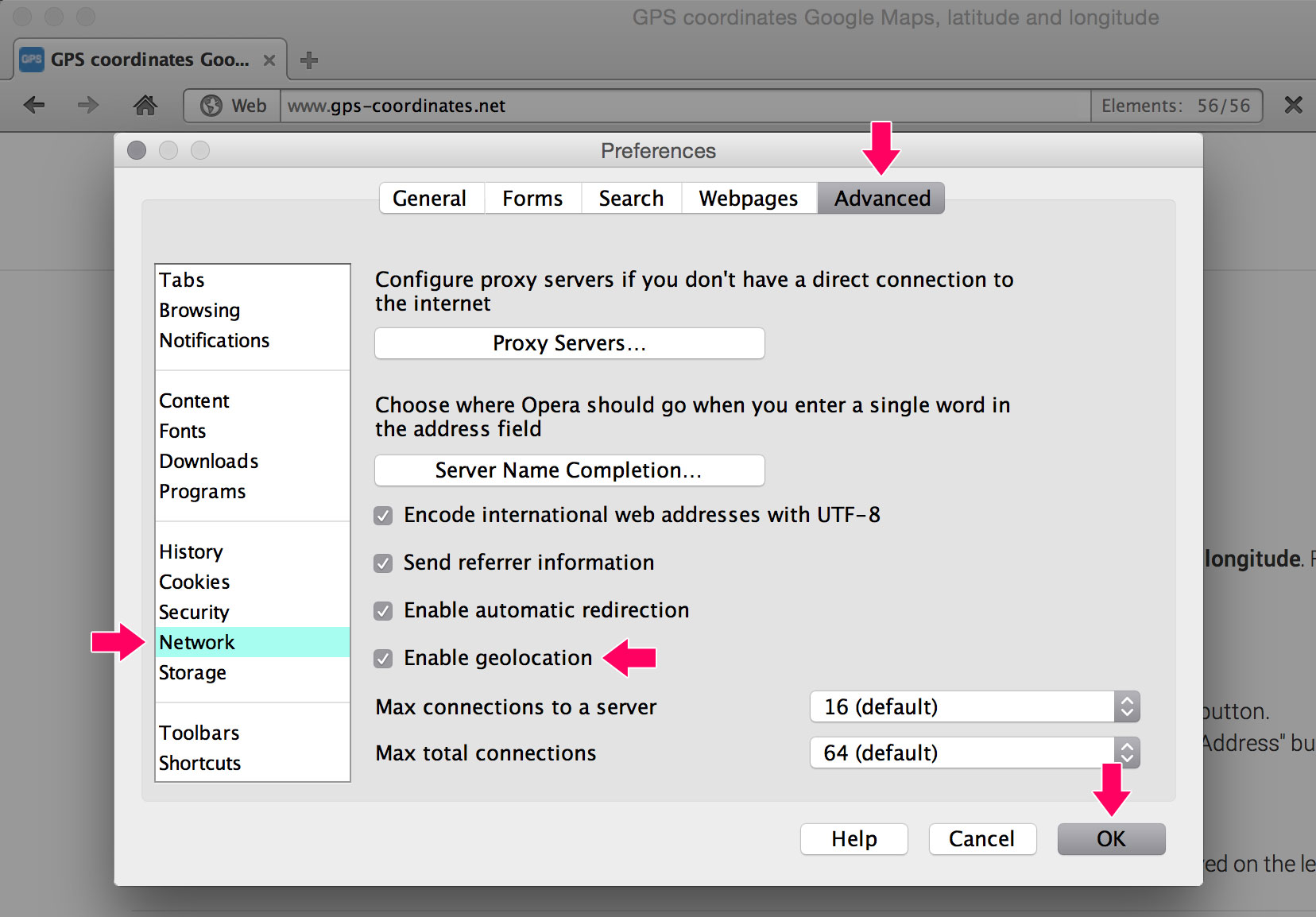Close the Elements 56/56 loading bar
The width and height of the screenshot is (1316, 917).
click(1293, 105)
